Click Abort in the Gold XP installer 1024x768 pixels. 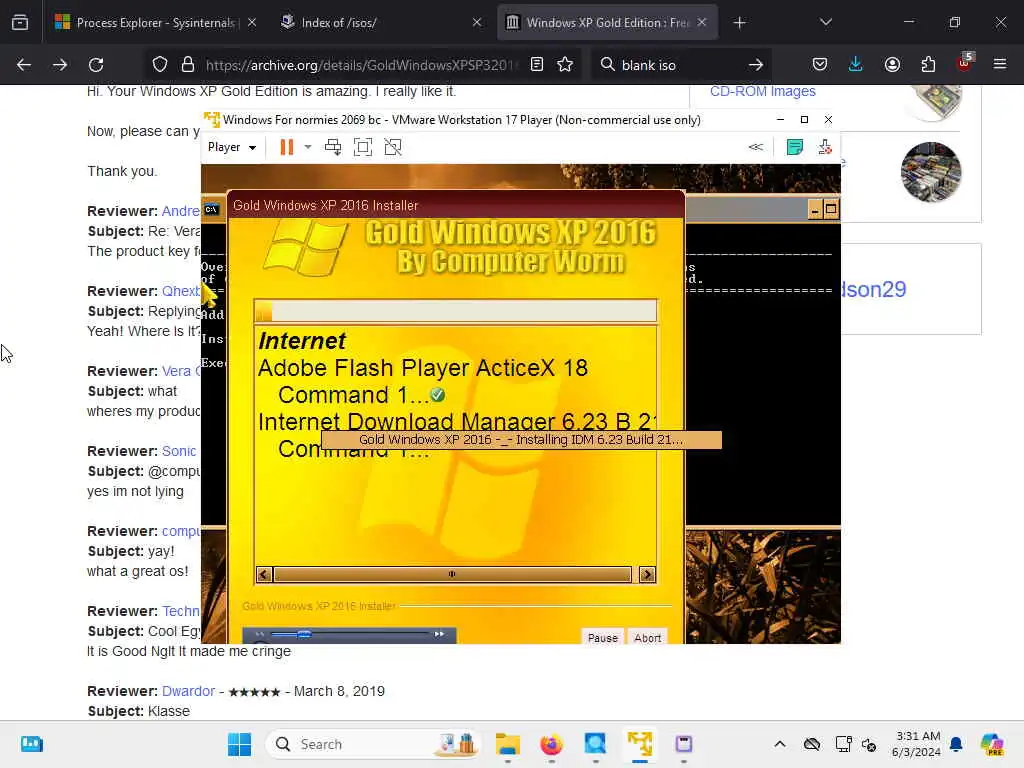[x=647, y=637]
